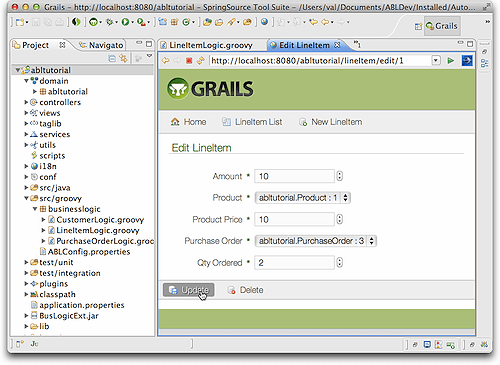Click the Update button
The image size is (500, 365).
(189, 290)
